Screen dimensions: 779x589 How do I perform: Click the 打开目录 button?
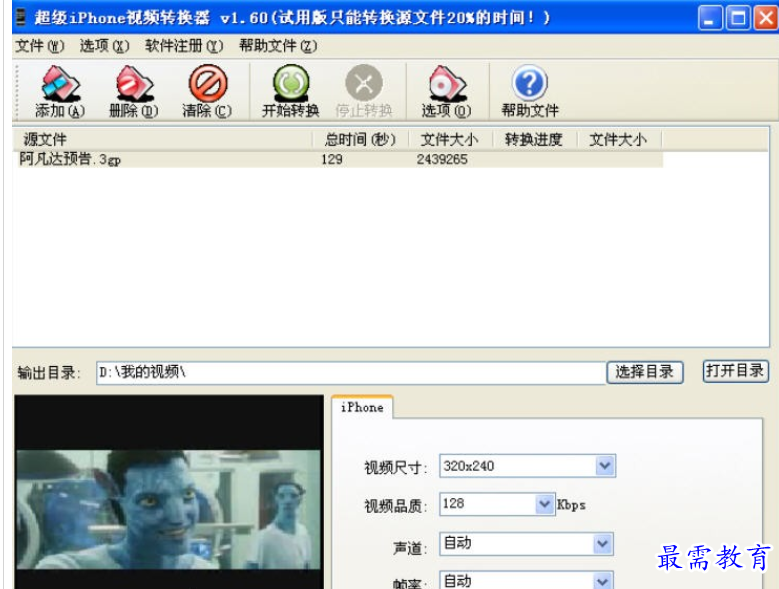click(x=736, y=371)
